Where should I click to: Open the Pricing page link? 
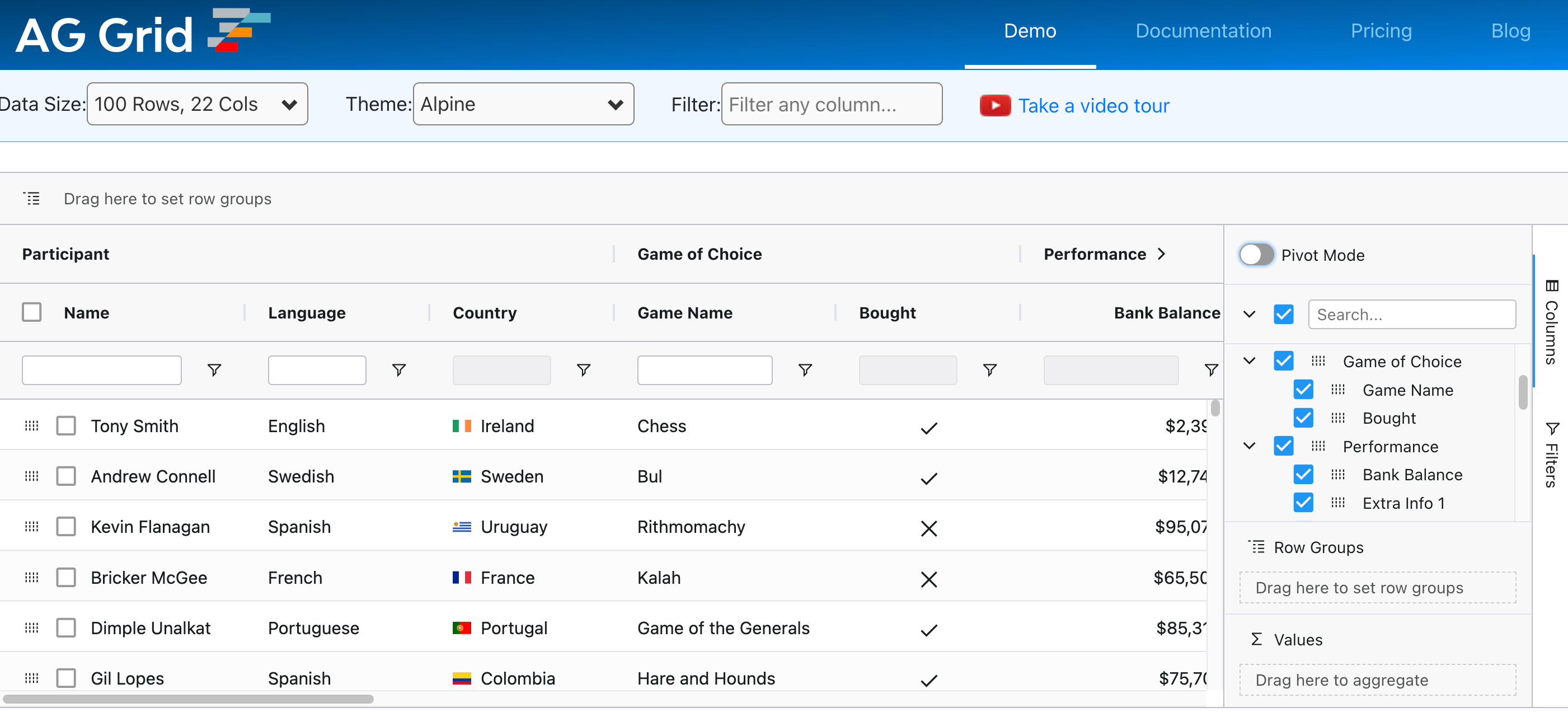coord(1381,31)
